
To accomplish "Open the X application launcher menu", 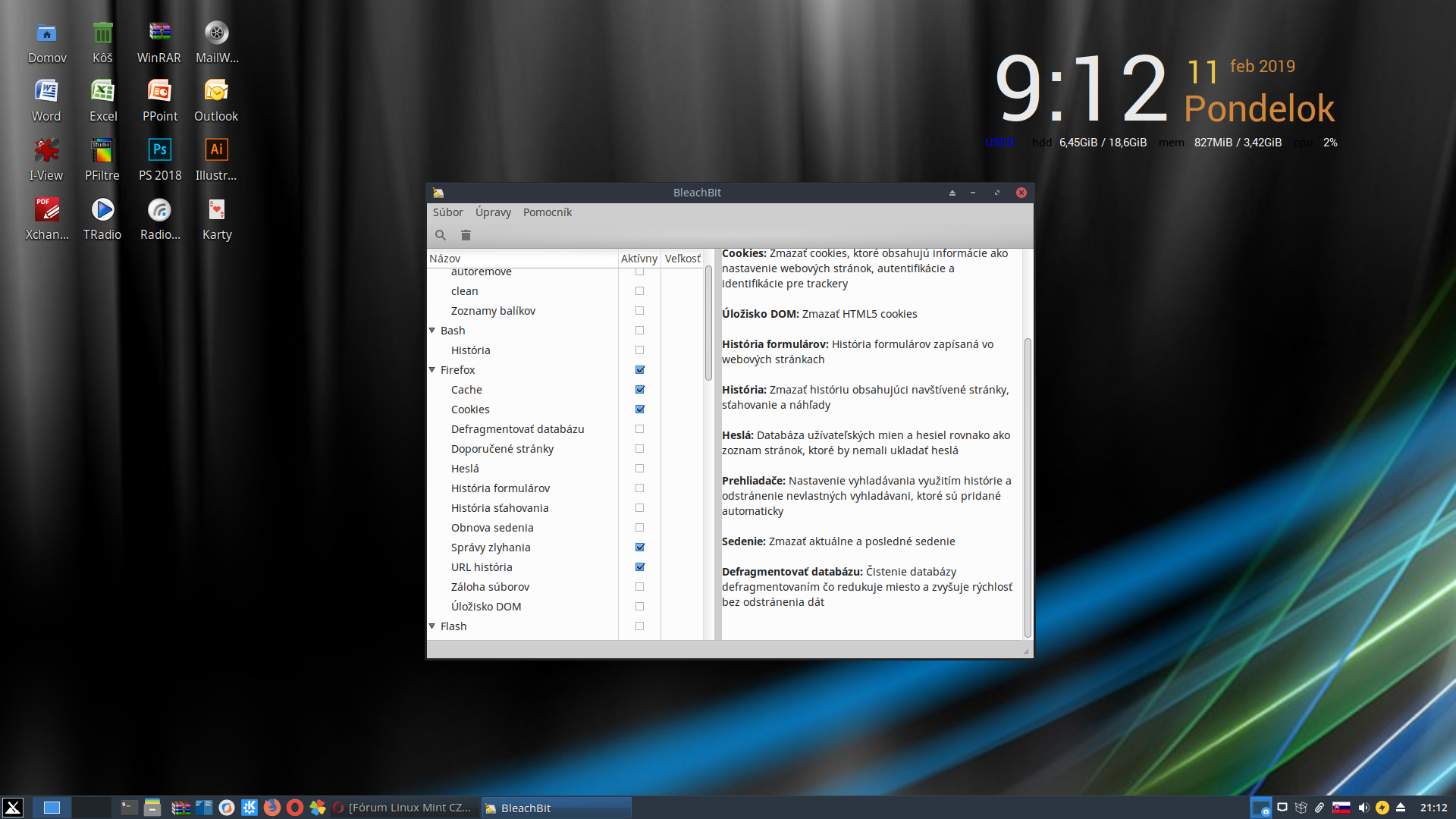I will click(x=13, y=808).
